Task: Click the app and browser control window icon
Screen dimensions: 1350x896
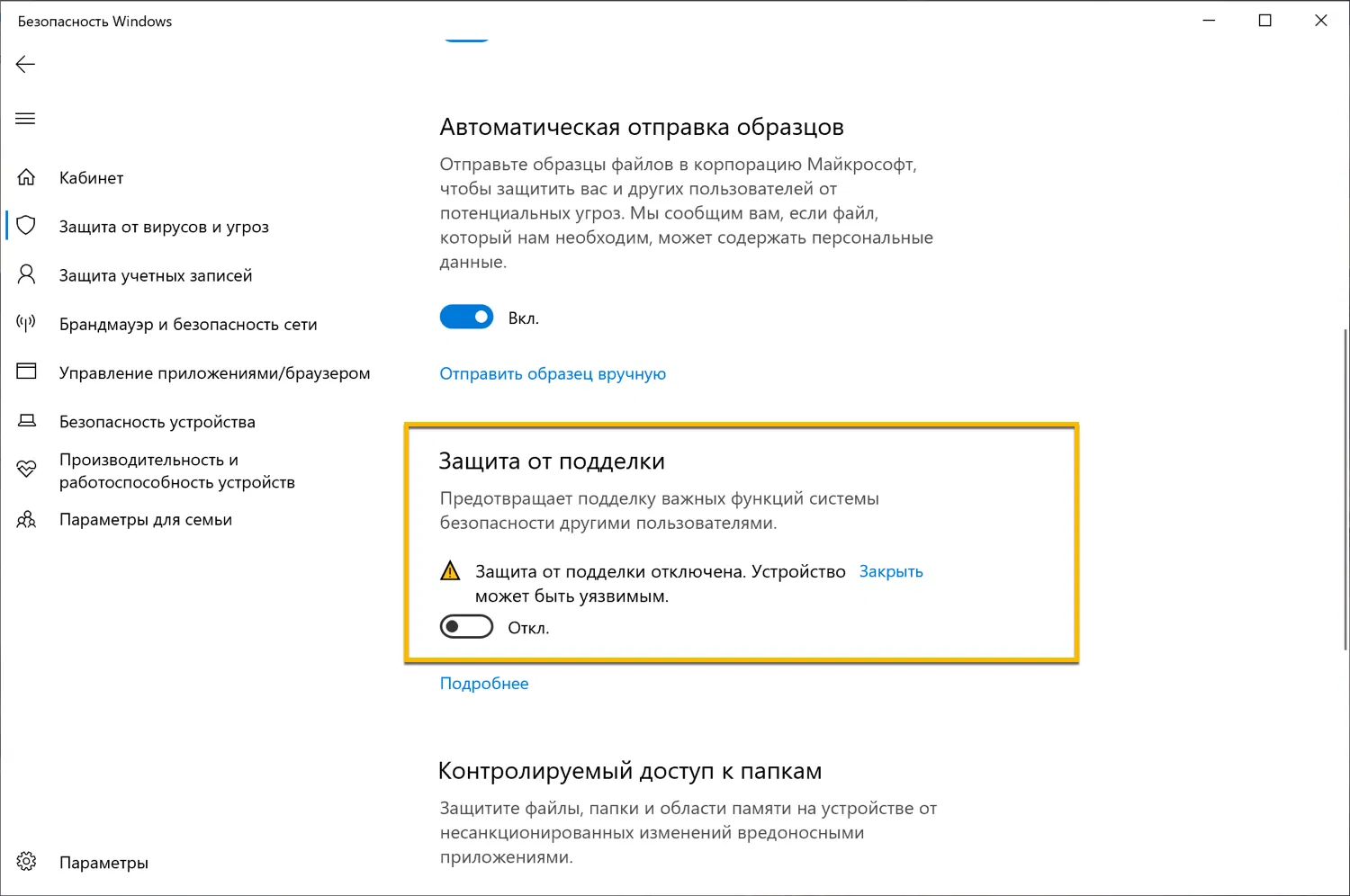Action: tap(26, 372)
